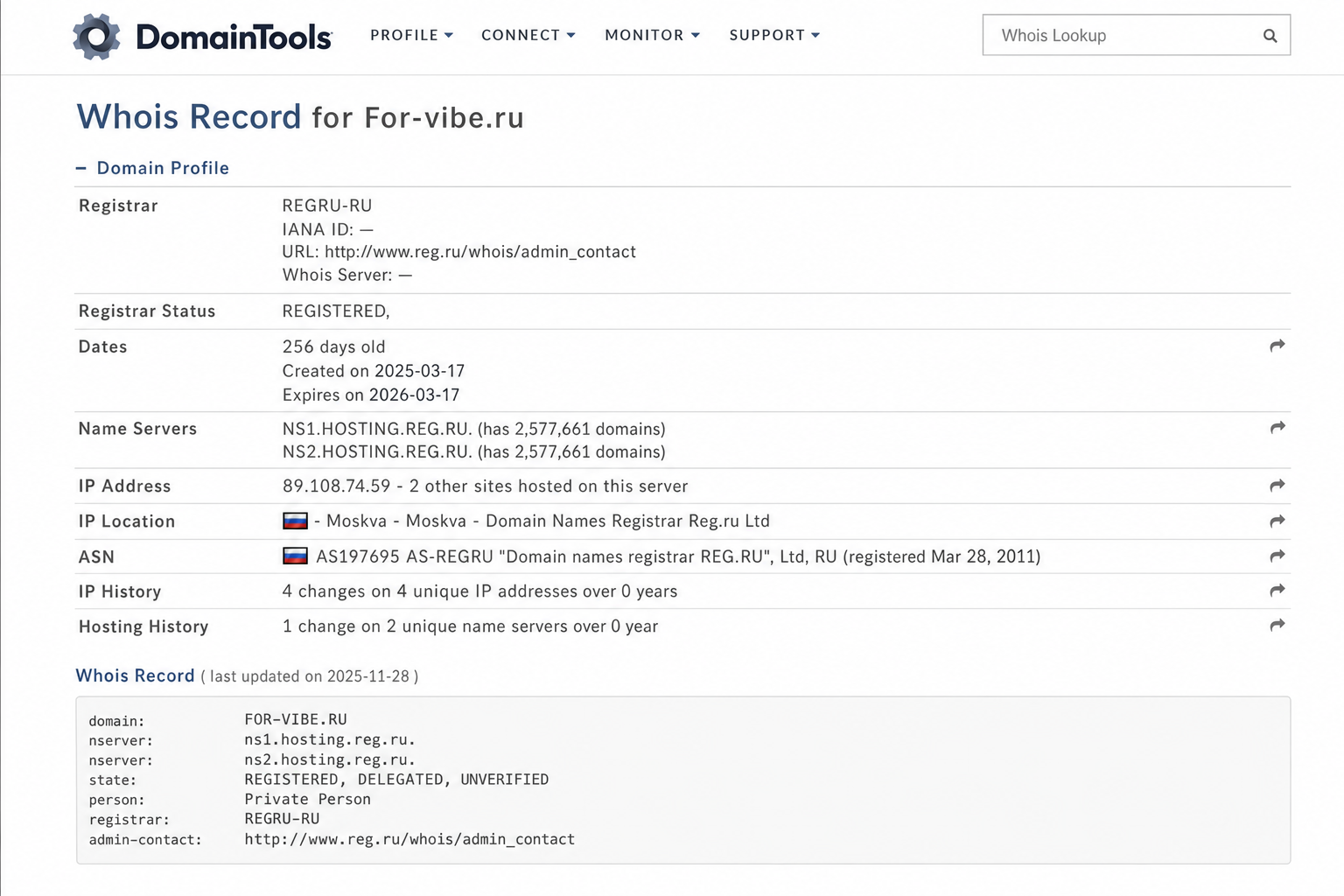The width and height of the screenshot is (1344, 896).
Task: Click the ASN row label
Action: coord(96,557)
